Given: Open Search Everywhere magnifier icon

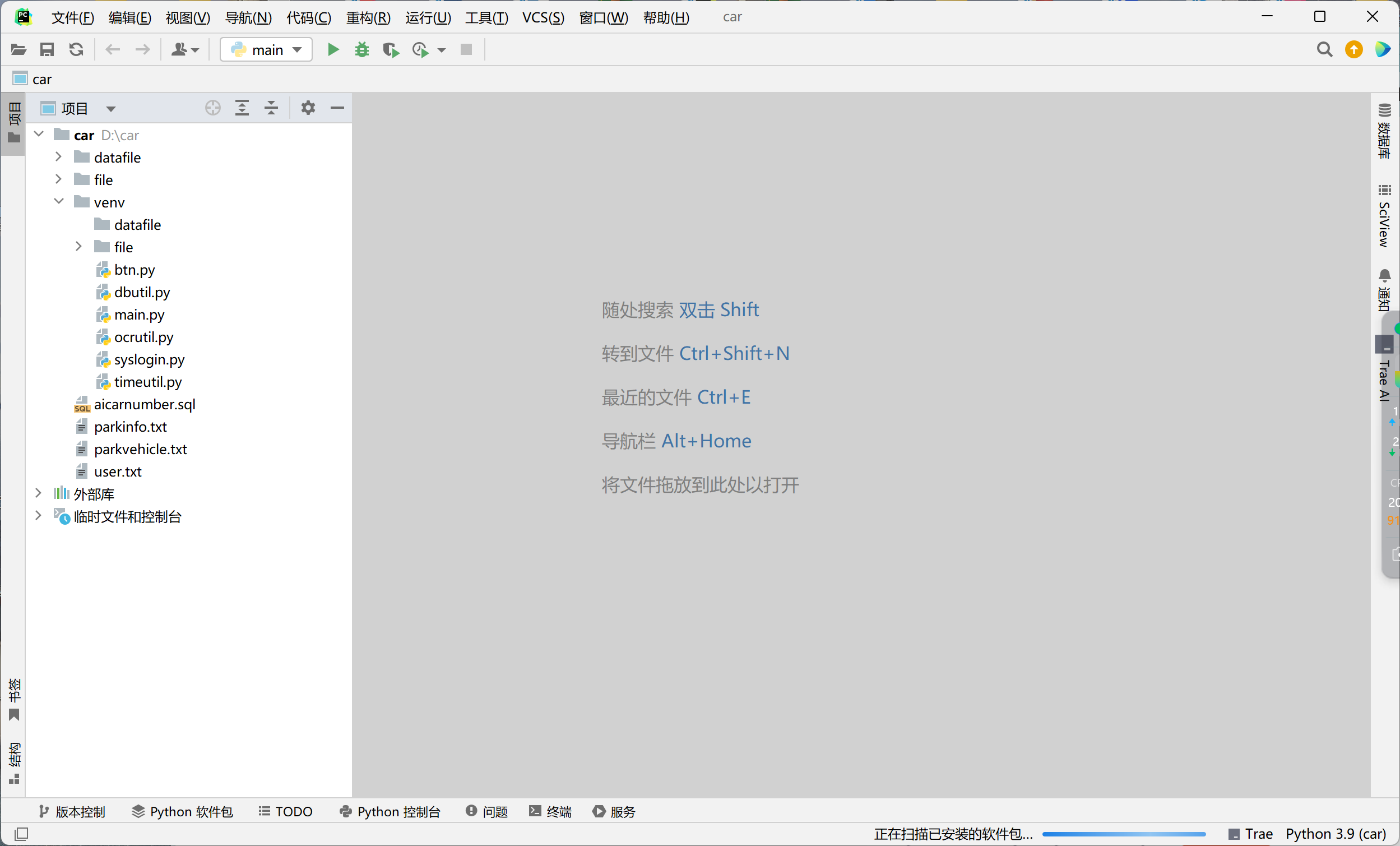Looking at the screenshot, I should 1324,50.
